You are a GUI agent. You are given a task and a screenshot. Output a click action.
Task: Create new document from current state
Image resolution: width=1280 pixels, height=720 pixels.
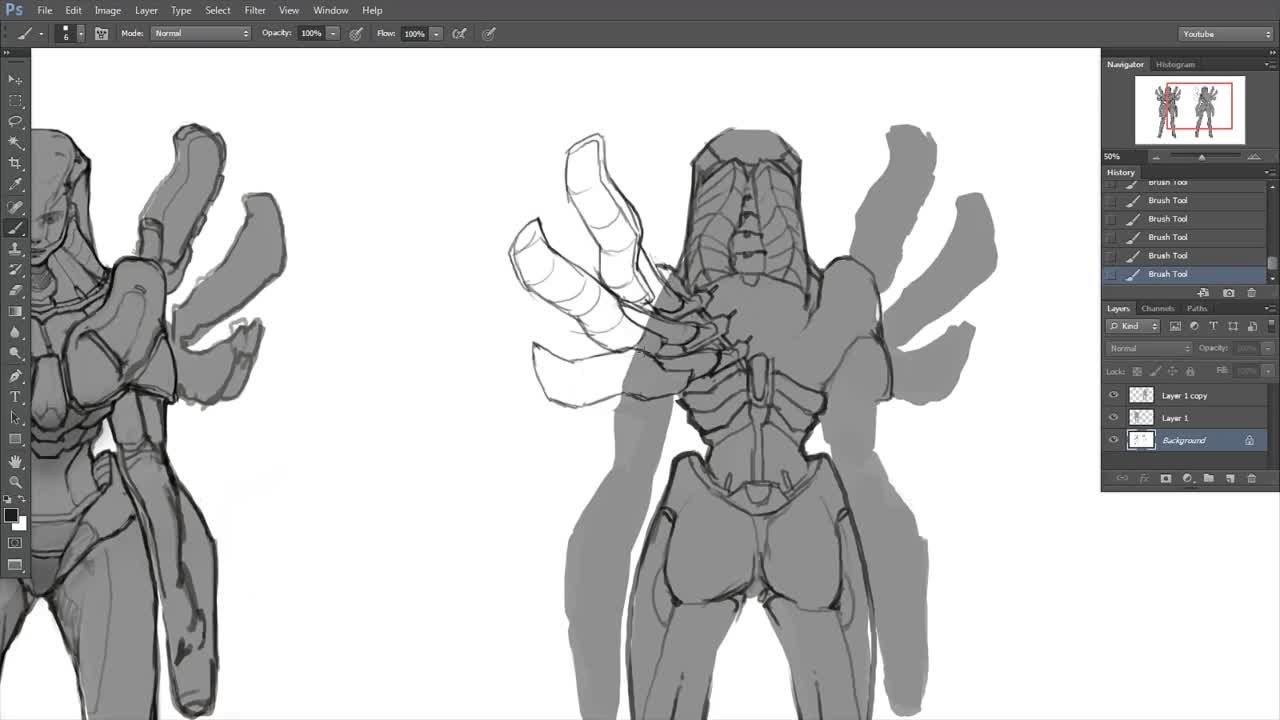point(1204,293)
